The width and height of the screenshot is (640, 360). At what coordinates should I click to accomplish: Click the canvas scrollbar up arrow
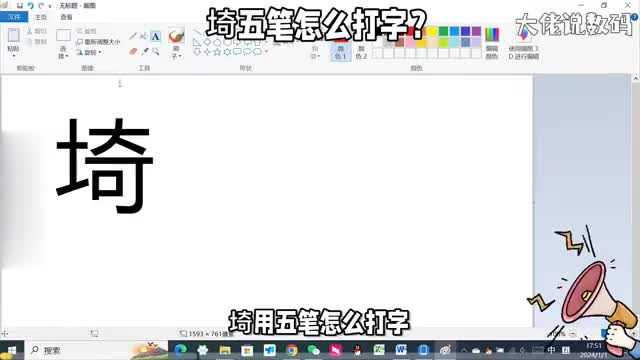636,79
